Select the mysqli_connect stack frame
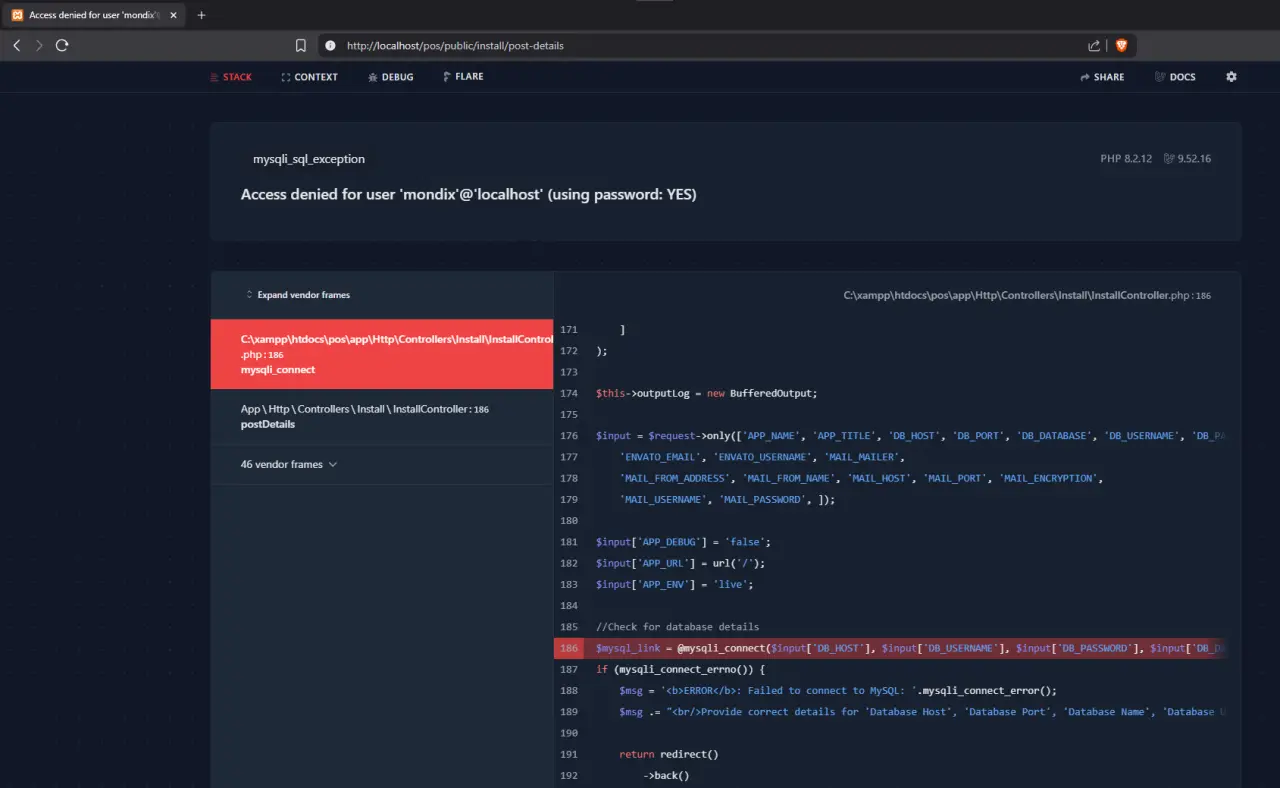Image resolution: width=1280 pixels, height=788 pixels. click(381, 354)
